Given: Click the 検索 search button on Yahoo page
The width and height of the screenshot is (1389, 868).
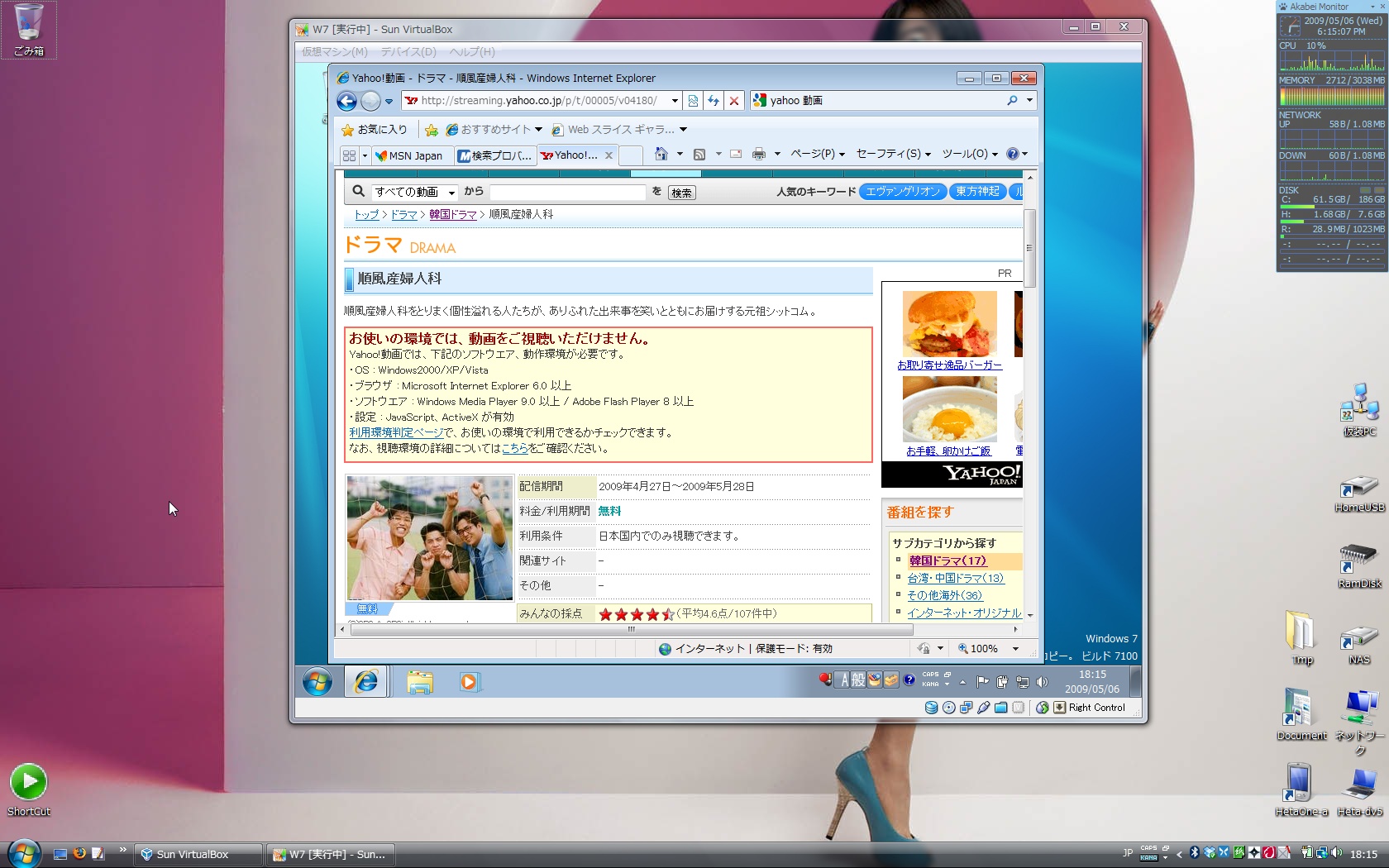Looking at the screenshot, I should [681, 193].
